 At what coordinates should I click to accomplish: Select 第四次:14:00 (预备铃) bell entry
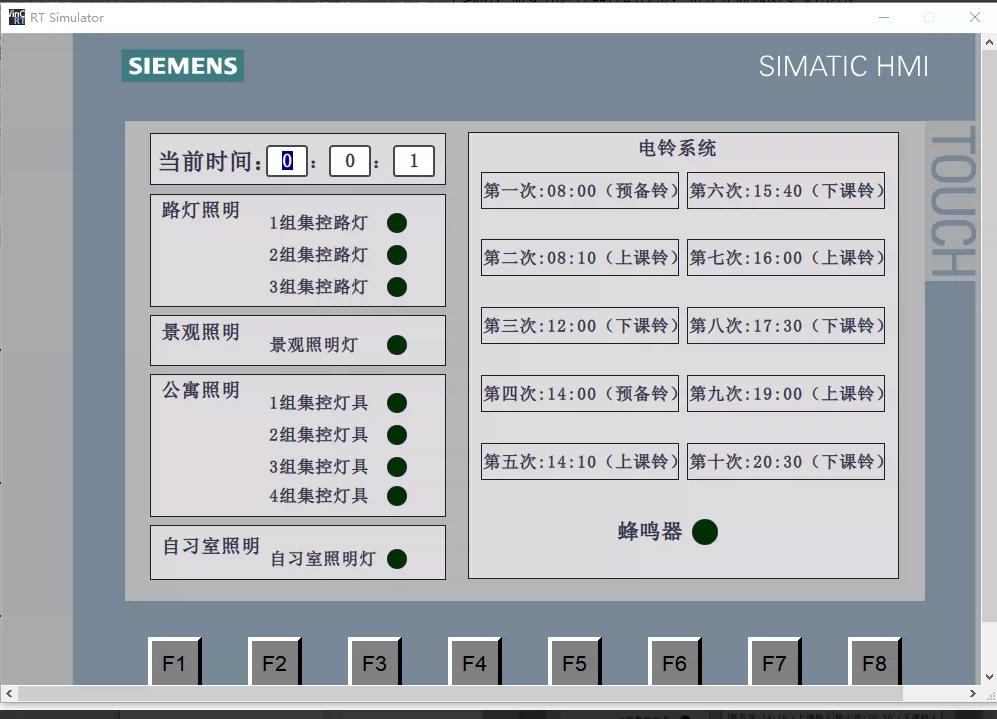coord(580,394)
